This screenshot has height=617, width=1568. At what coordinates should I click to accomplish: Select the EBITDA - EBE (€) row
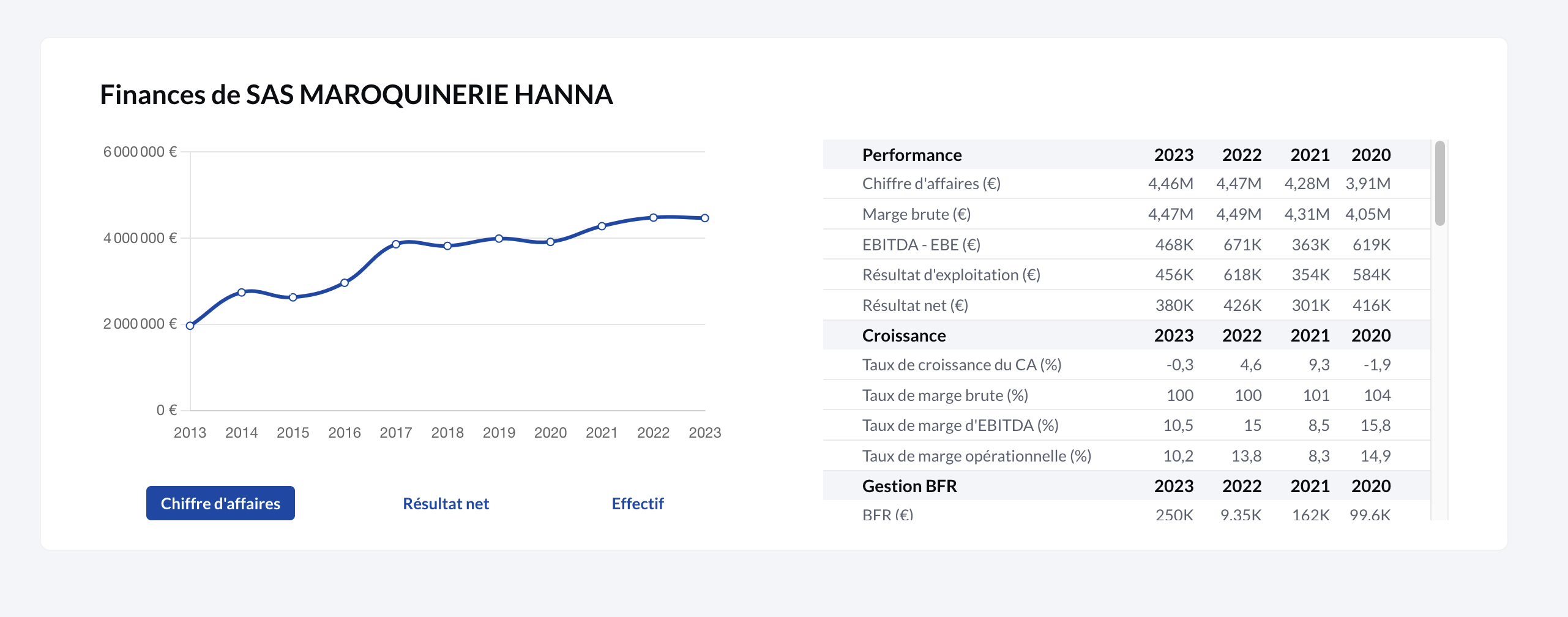[x=918, y=245]
